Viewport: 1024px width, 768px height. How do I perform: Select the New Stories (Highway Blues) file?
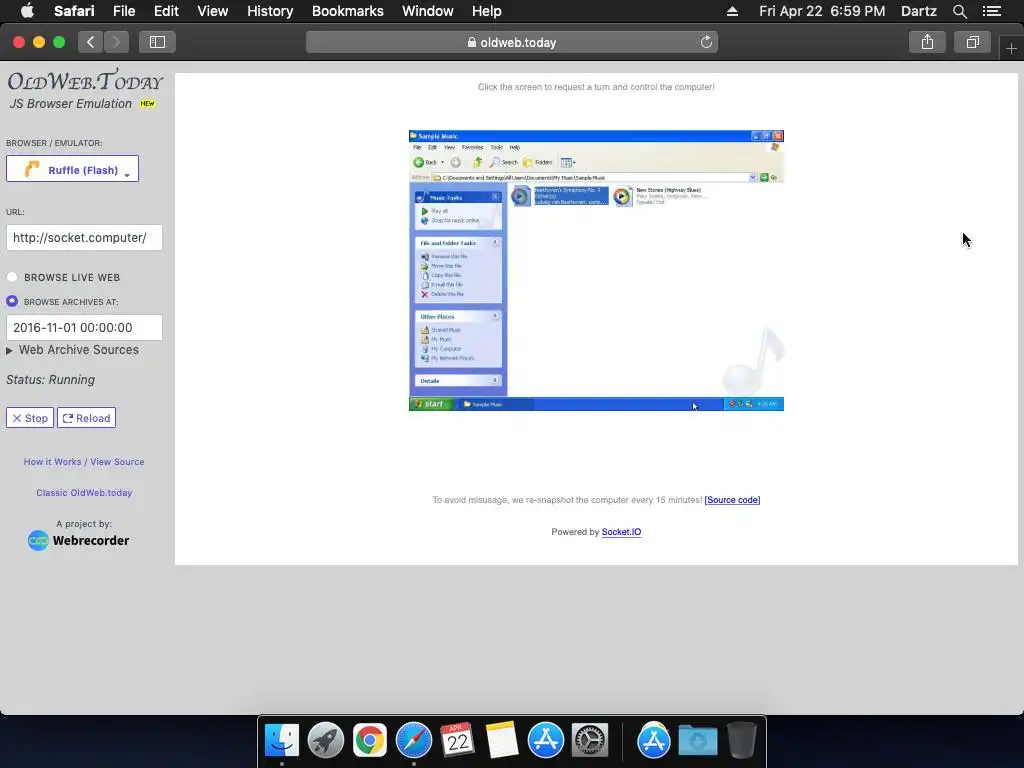662,196
